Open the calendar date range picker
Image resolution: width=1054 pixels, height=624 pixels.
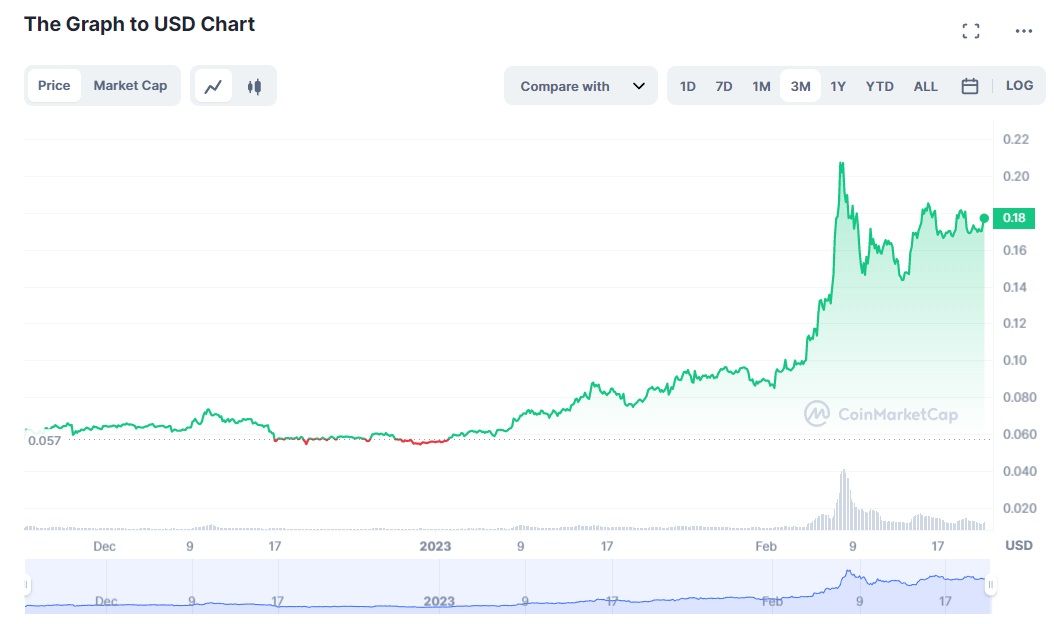click(x=969, y=86)
